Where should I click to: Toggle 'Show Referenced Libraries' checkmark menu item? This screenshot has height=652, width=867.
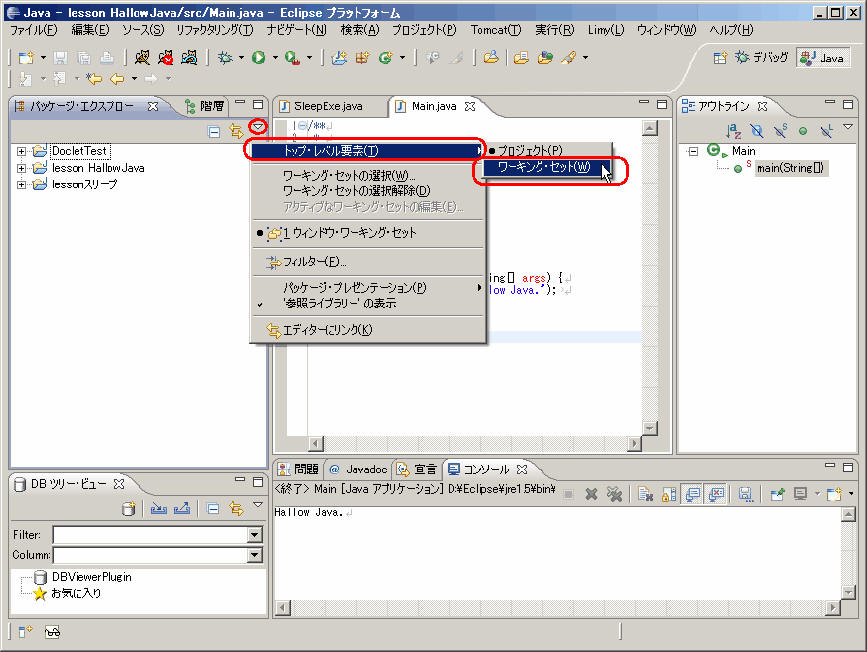[338, 303]
